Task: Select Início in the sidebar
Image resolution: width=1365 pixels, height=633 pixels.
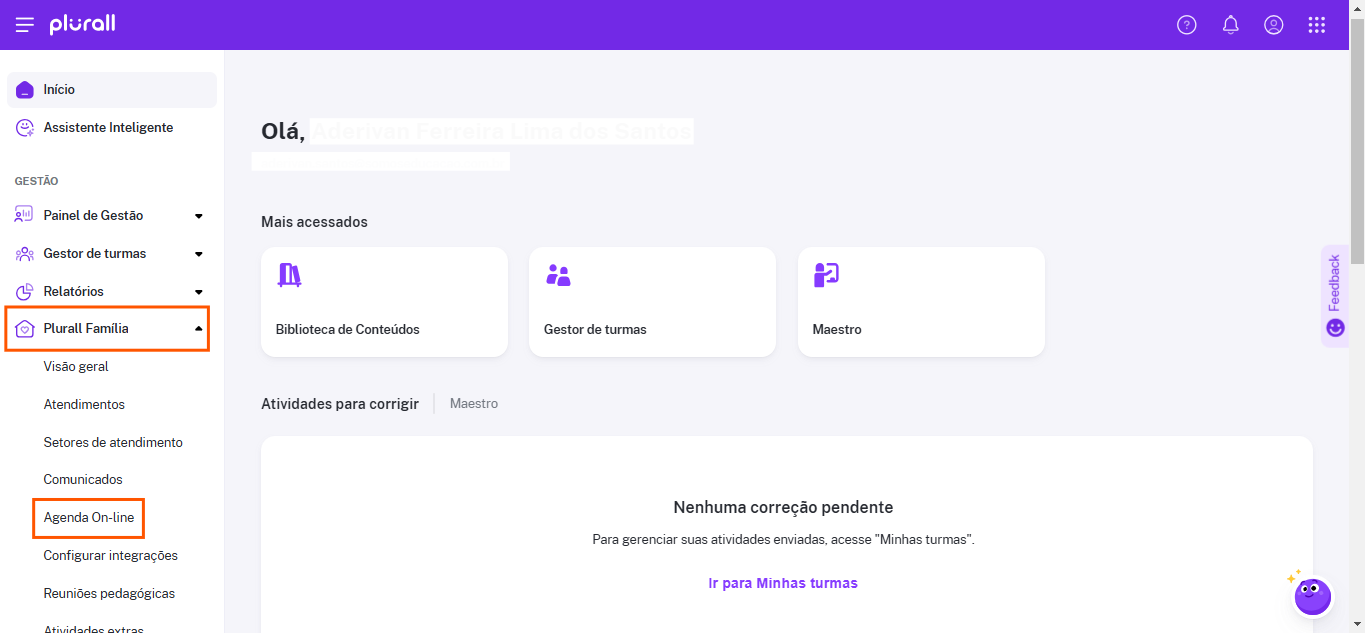Action: 112,90
